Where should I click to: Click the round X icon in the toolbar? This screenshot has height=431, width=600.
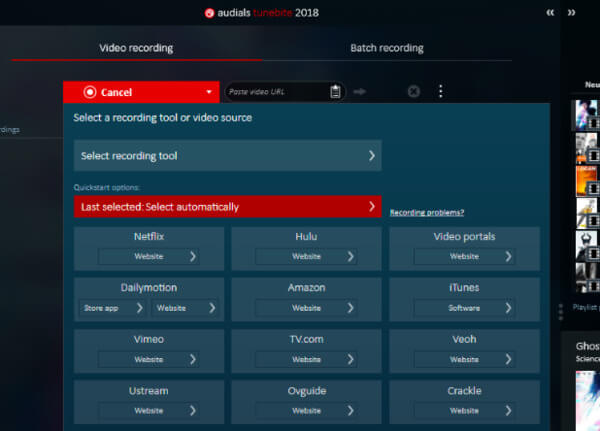click(x=414, y=91)
